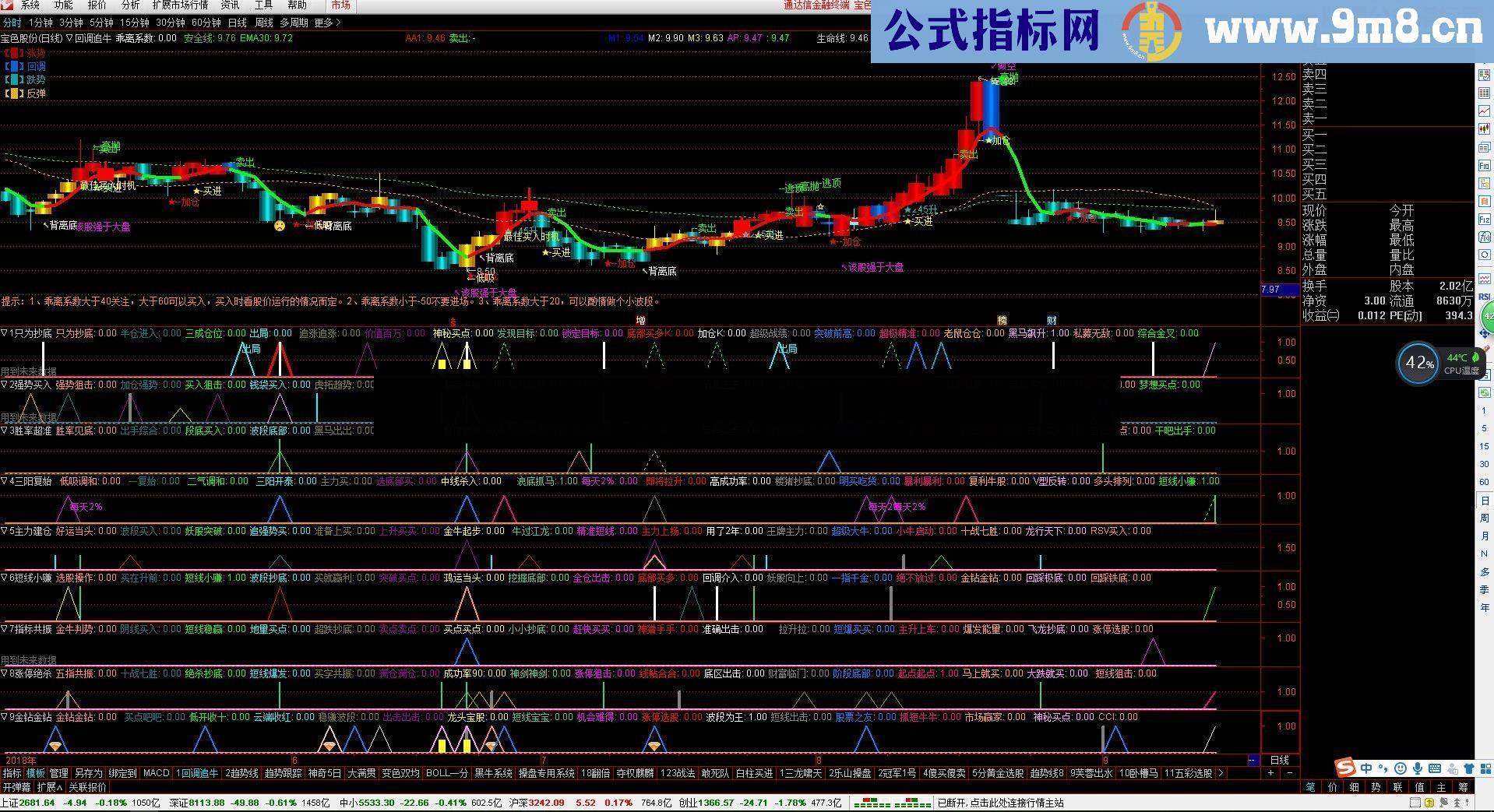Toggle the cyan 跌势 legend entry
Screen dimensions: 1494x812
click(x=30, y=80)
